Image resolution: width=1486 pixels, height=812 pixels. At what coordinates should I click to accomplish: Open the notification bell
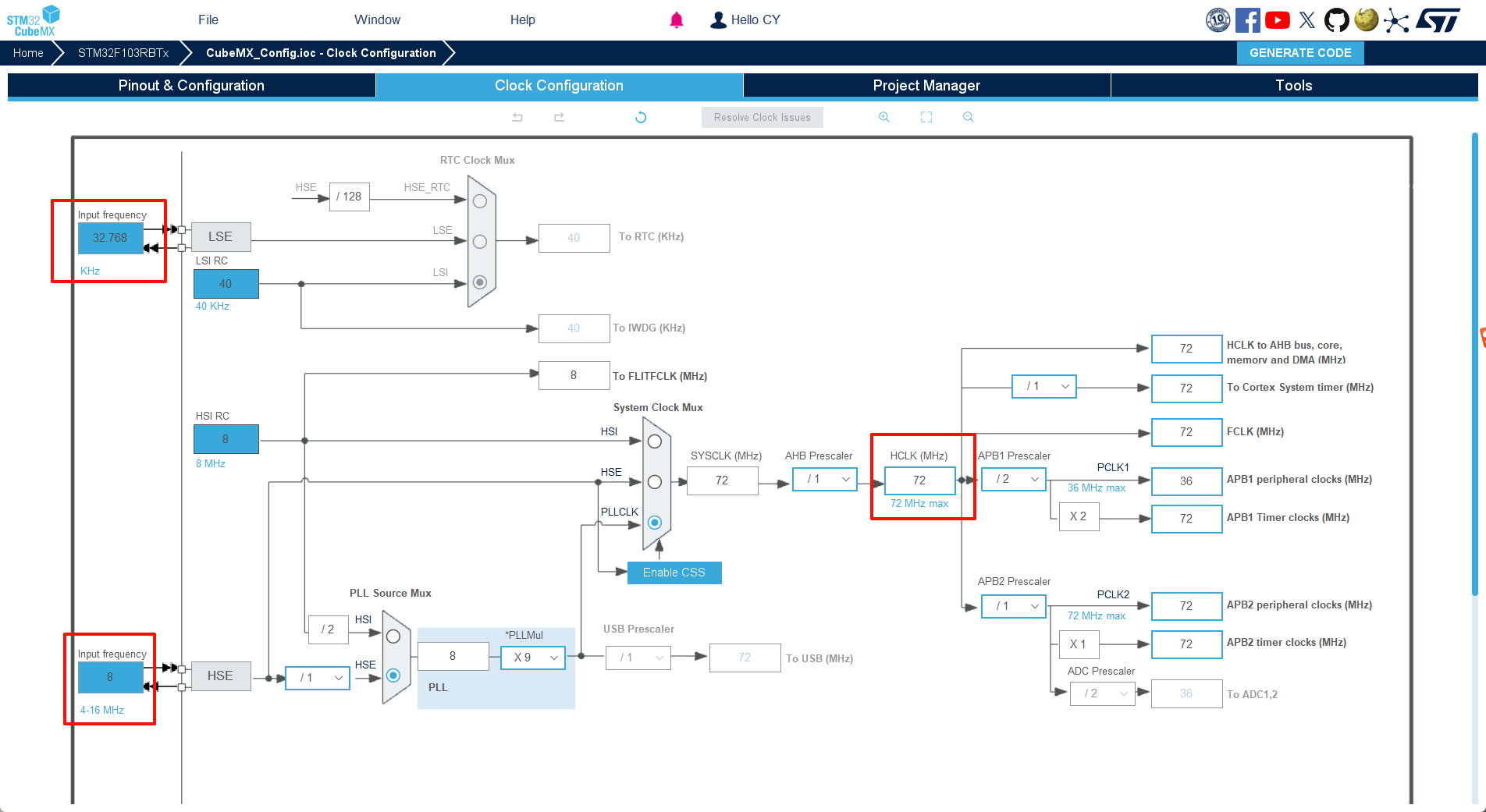(677, 20)
